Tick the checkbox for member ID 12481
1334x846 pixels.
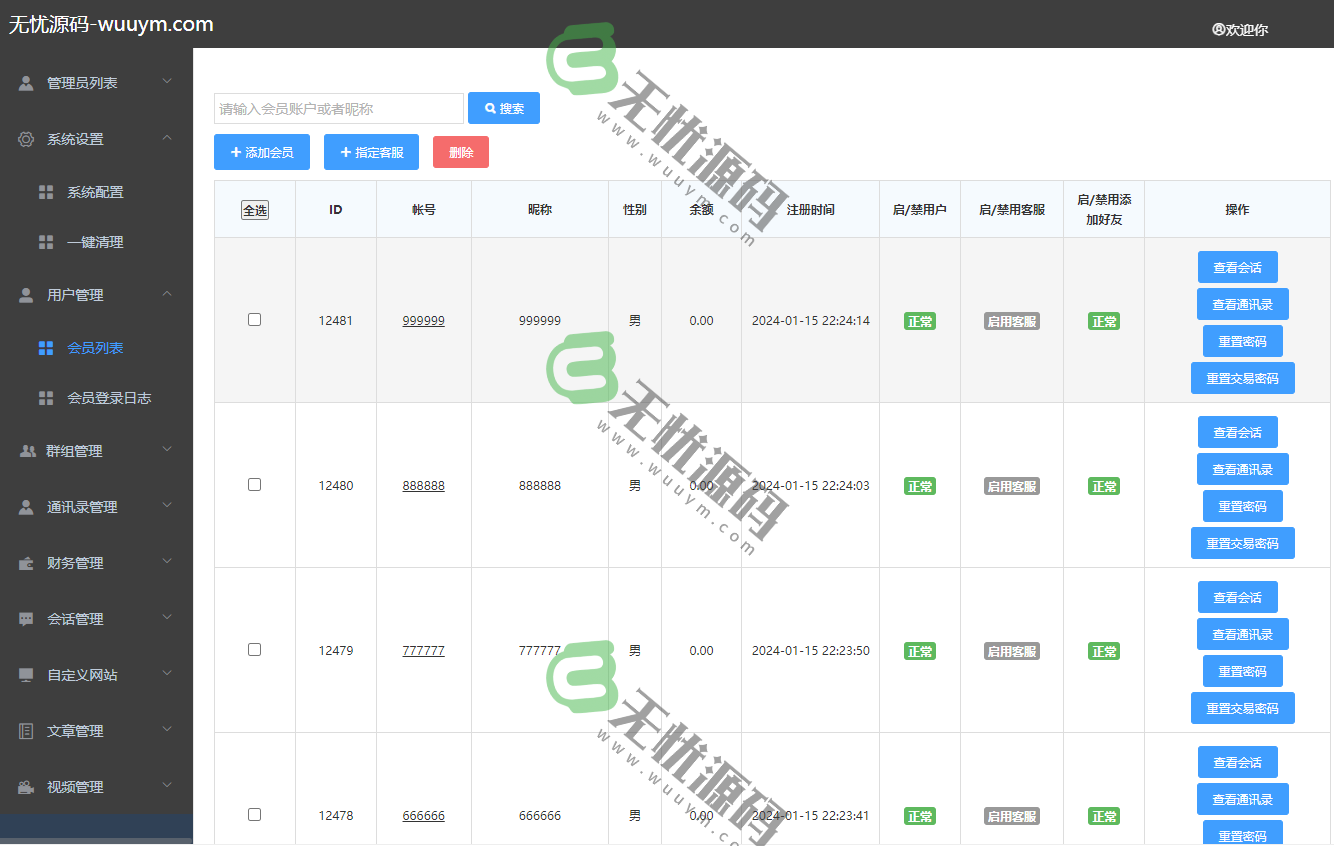[254, 320]
